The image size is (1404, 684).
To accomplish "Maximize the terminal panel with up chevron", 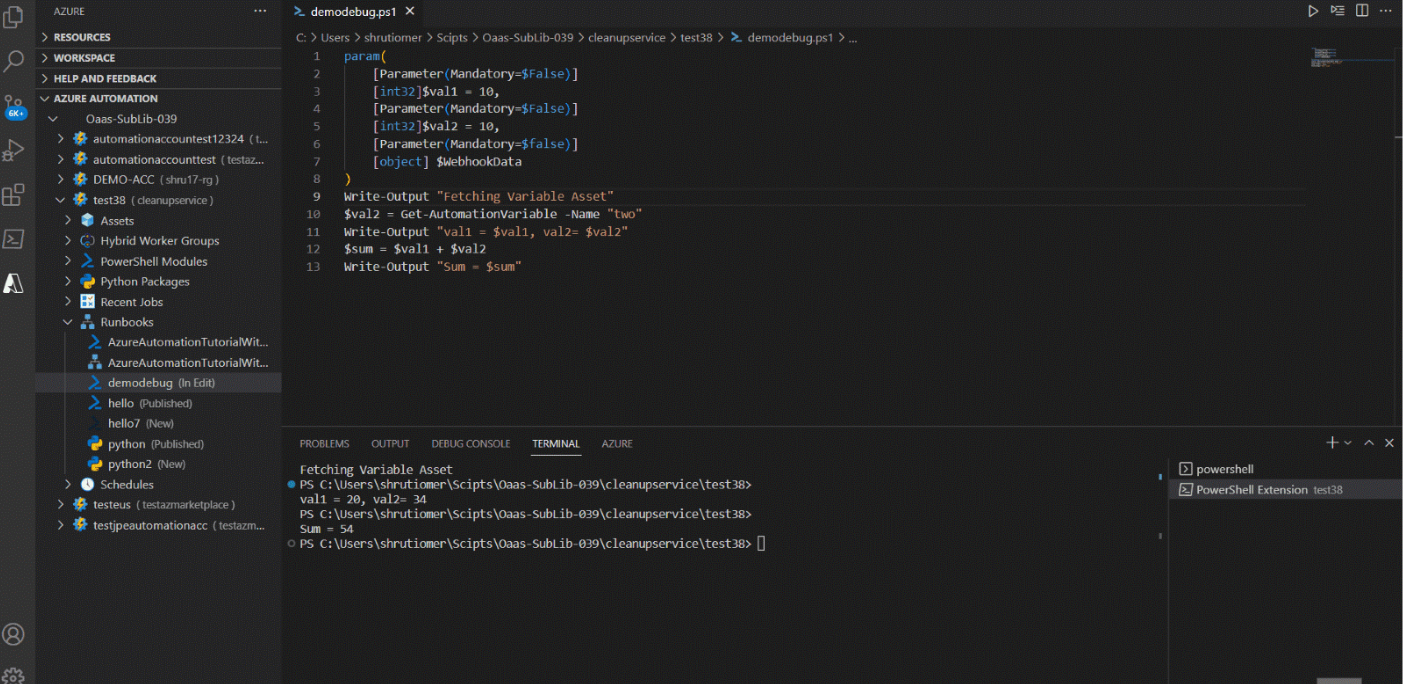I will [1369, 443].
